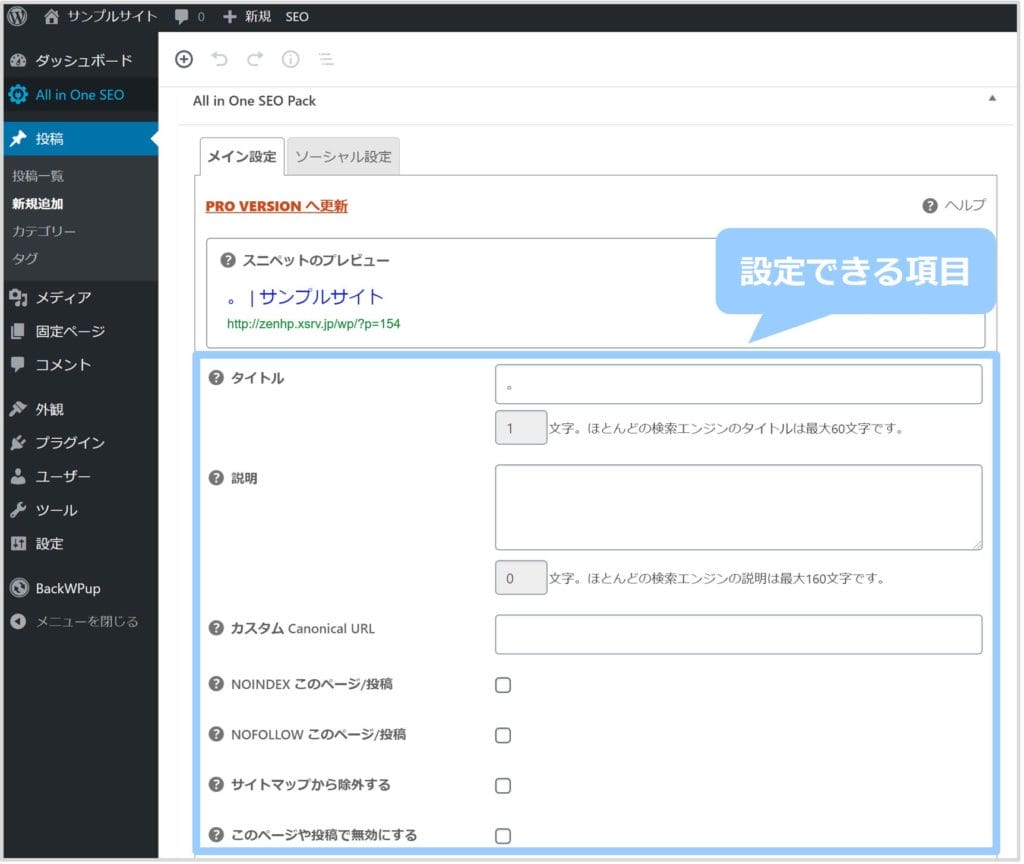Image resolution: width=1024 pixels, height=864 pixels.
Task: Click help icon beside 説明
Action: 217,479
